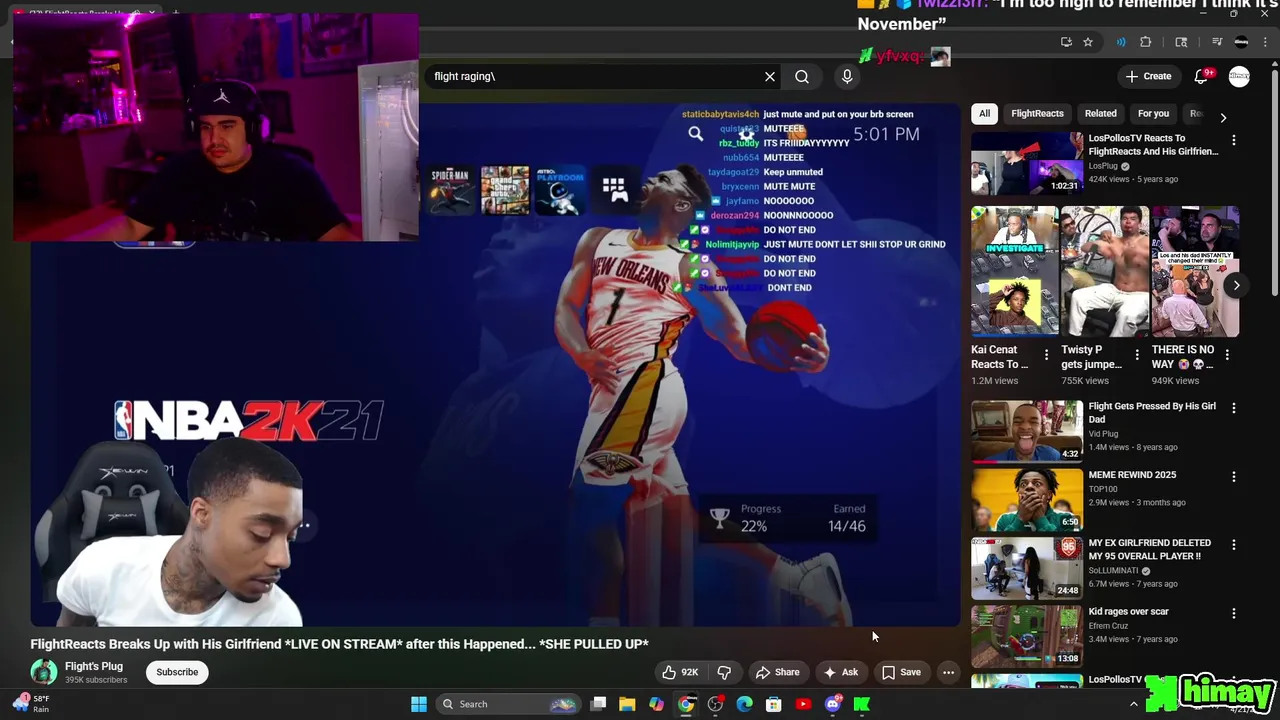
Task: Open the YouTube app from the taskbar
Action: (x=803, y=704)
